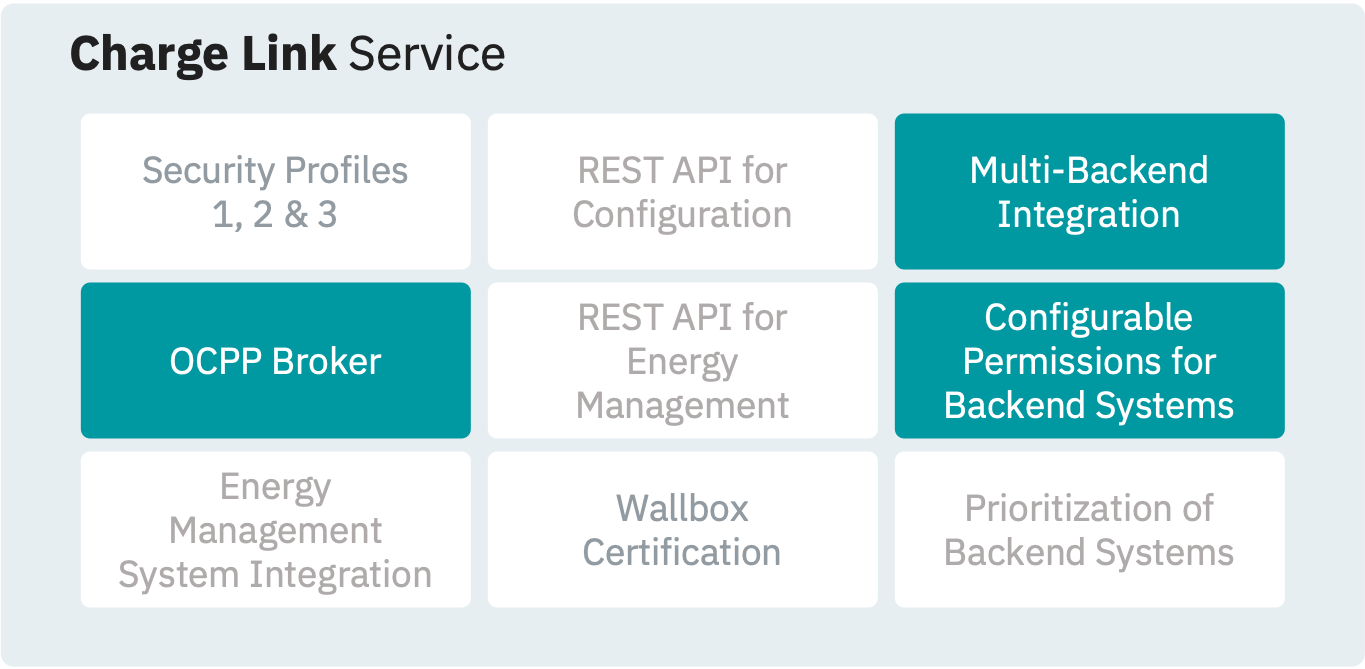This screenshot has width=1365, height=669.
Task: Click the bold "Charge Link" title text
Action: click(x=203, y=54)
